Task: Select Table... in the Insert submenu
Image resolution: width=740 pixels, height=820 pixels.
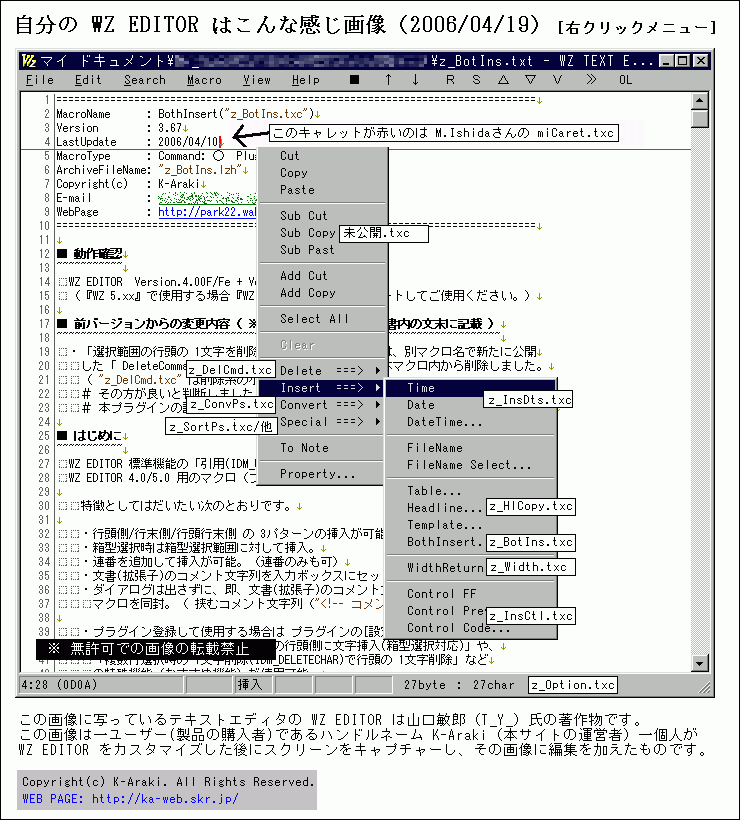Action: 471,491
